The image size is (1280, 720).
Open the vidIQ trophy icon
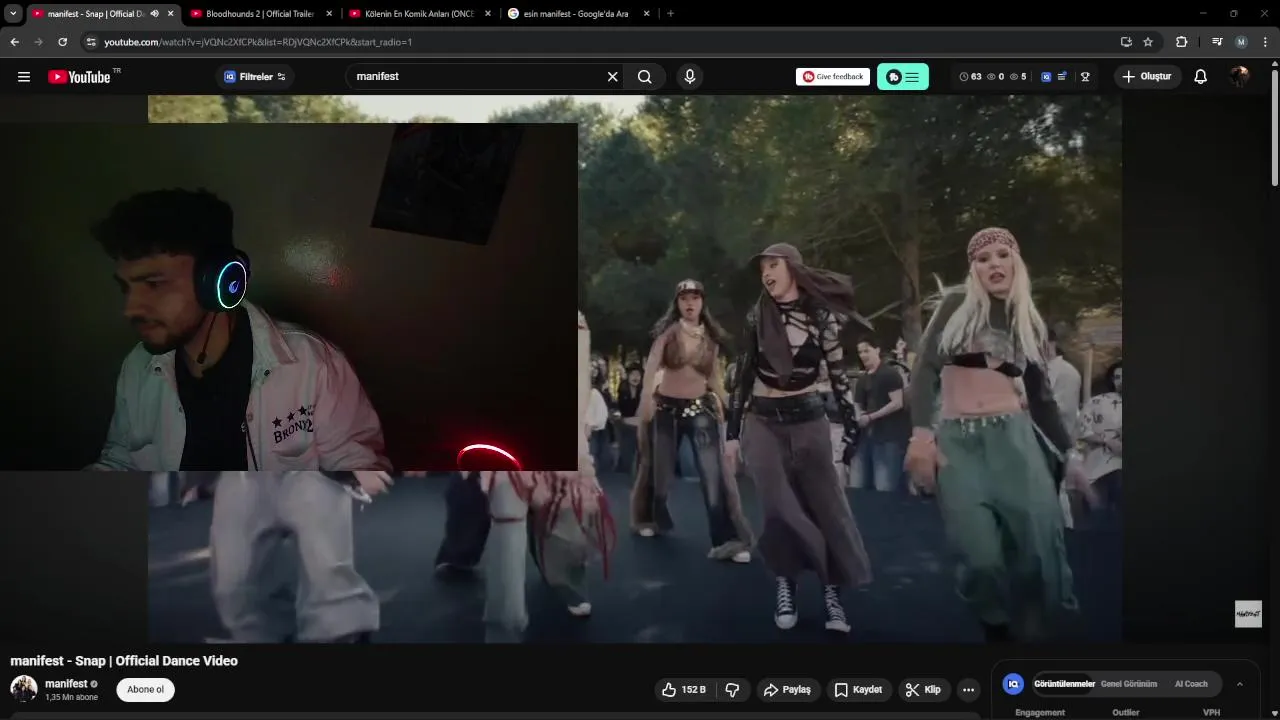1085,77
